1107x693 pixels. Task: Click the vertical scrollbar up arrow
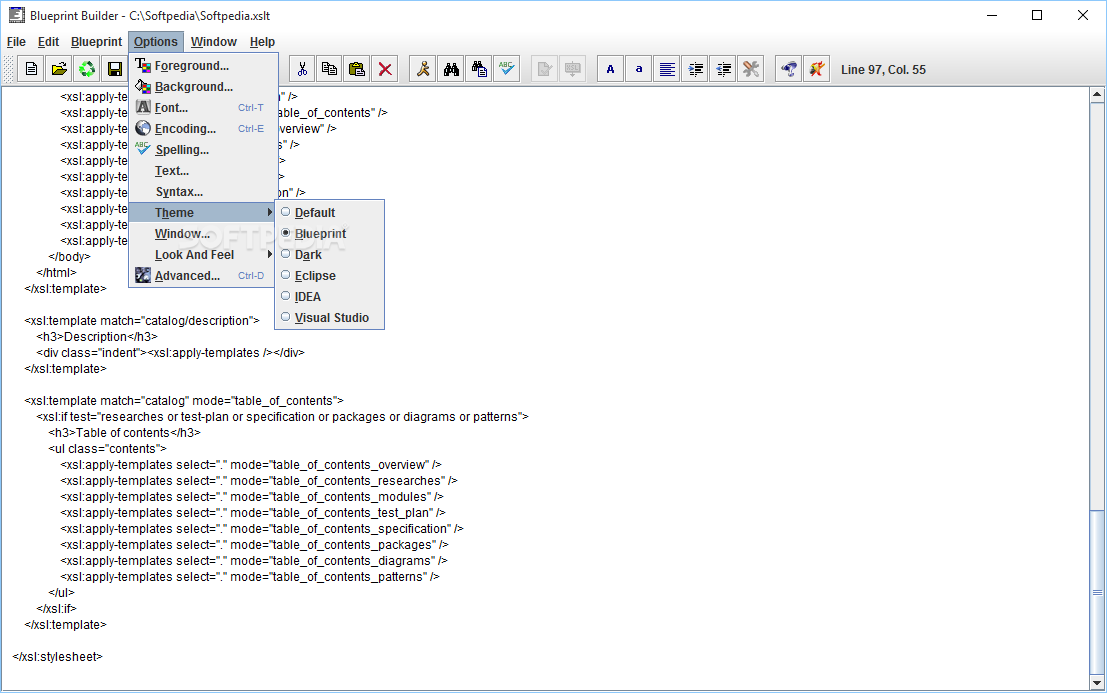click(1097, 95)
